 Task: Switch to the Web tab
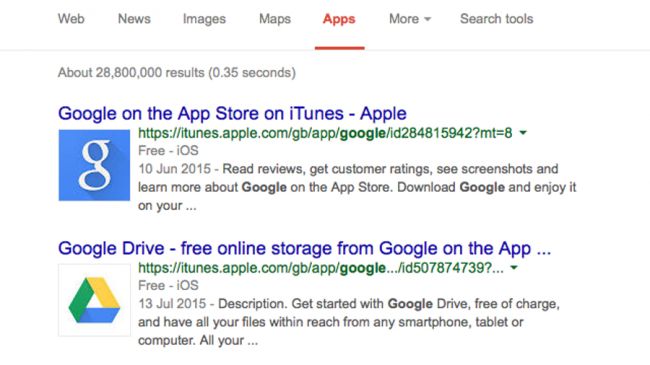coord(71,19)
